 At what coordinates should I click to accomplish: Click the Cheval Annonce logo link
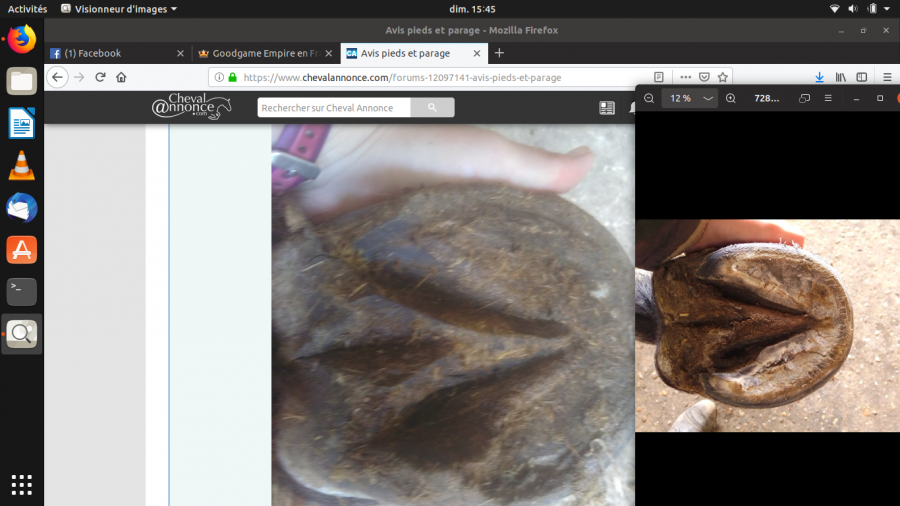[191, 107]
